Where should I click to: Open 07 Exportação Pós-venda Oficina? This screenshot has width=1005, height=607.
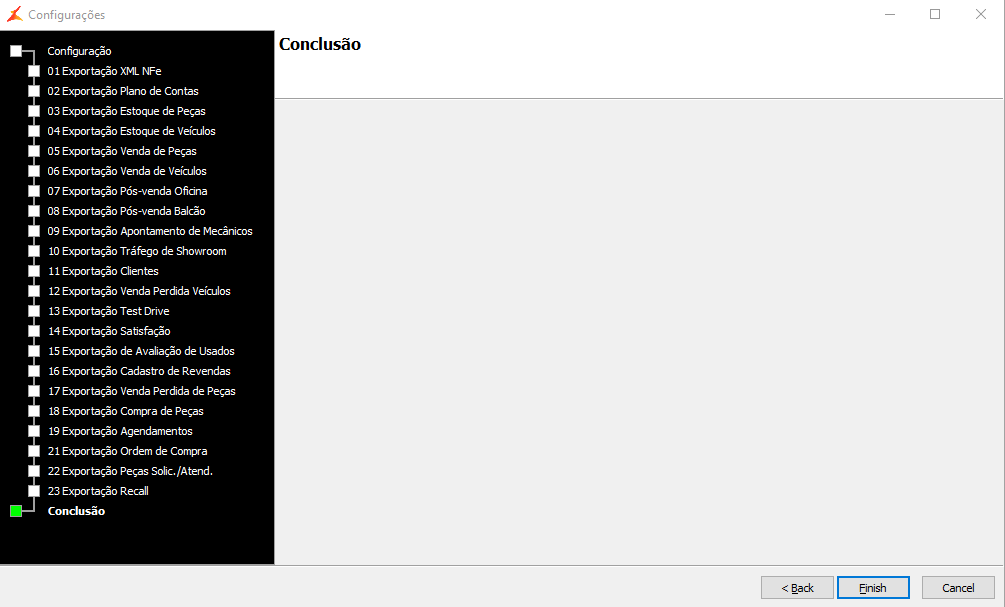click(x=128, y=191)
